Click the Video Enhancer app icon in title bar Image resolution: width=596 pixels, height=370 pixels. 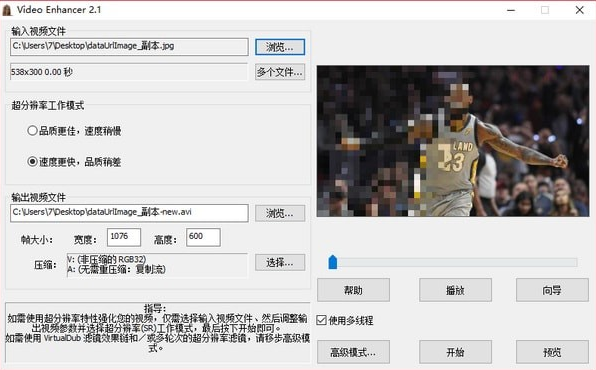7,10
